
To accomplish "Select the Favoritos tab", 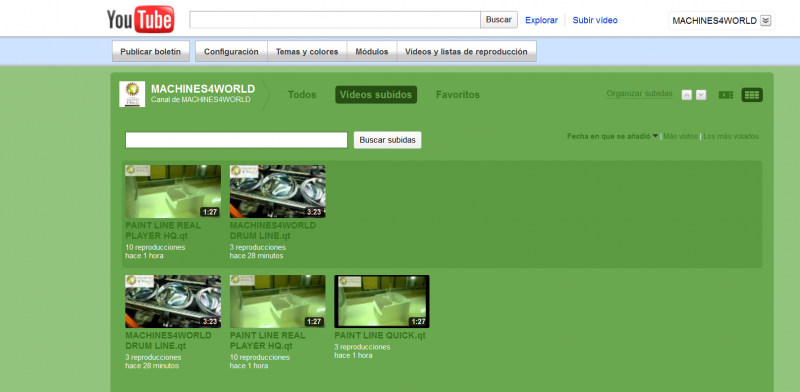I will pyautogui.click(x=458, y=94).
